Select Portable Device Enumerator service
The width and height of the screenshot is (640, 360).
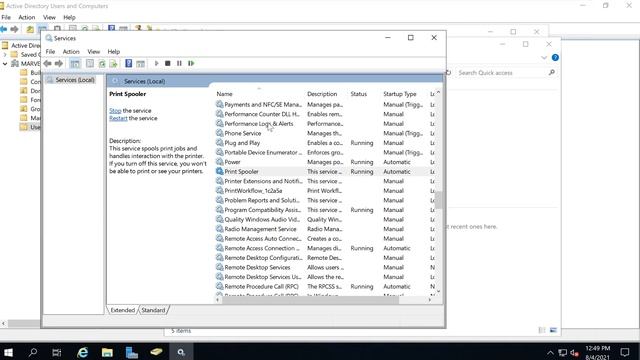pyautogui.click(x=325, y=152)
